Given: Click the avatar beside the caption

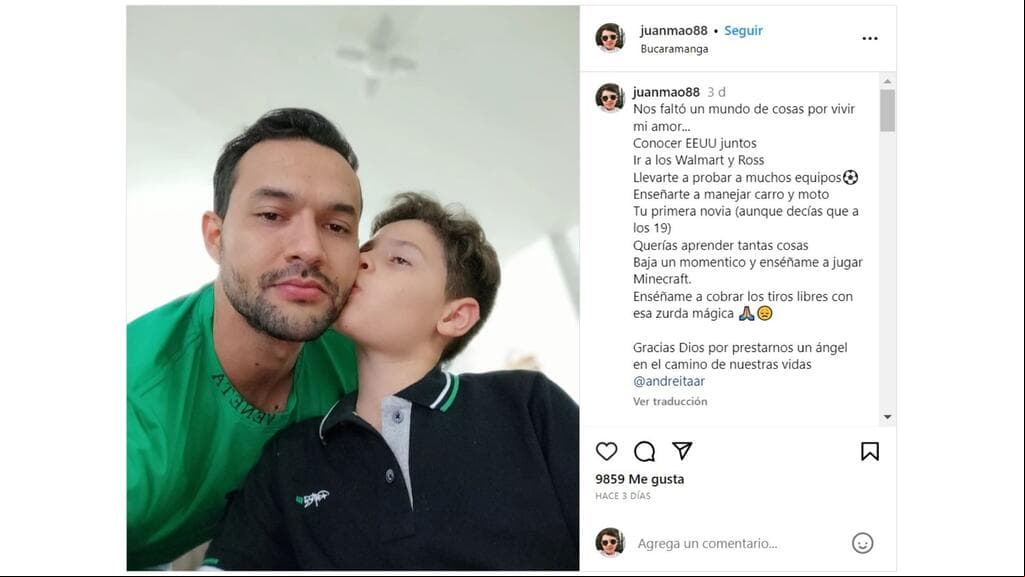Looking at the screenshot, I should coord(610,98).
